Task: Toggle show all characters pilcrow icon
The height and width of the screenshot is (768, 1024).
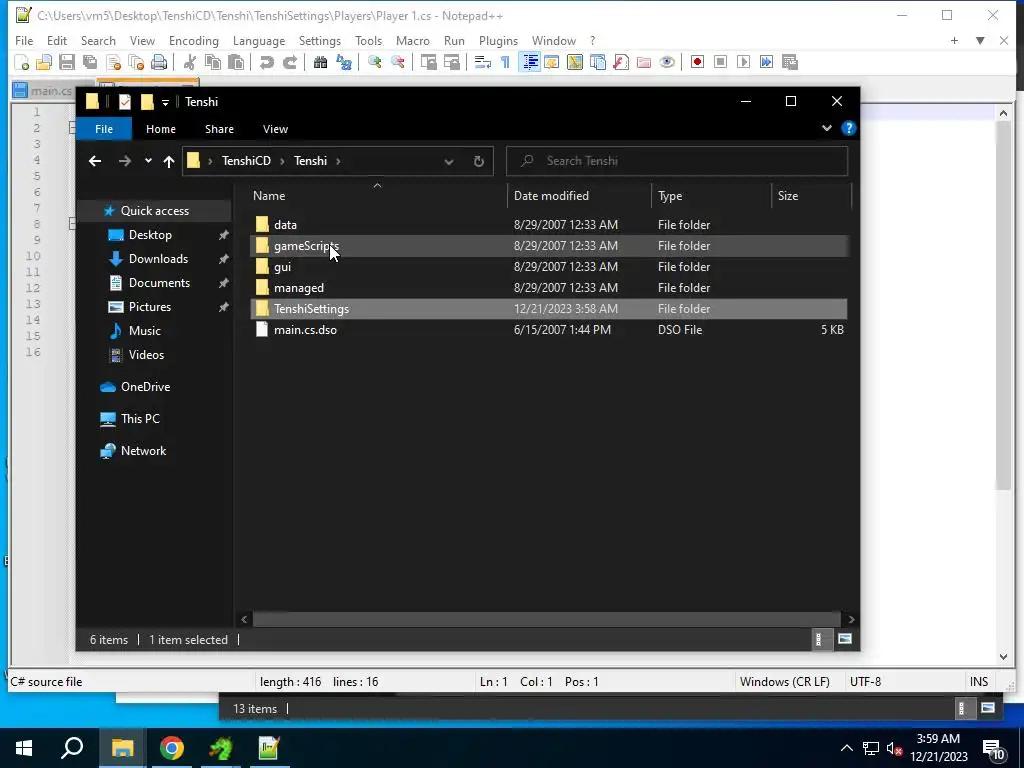Action: point(505,62)
